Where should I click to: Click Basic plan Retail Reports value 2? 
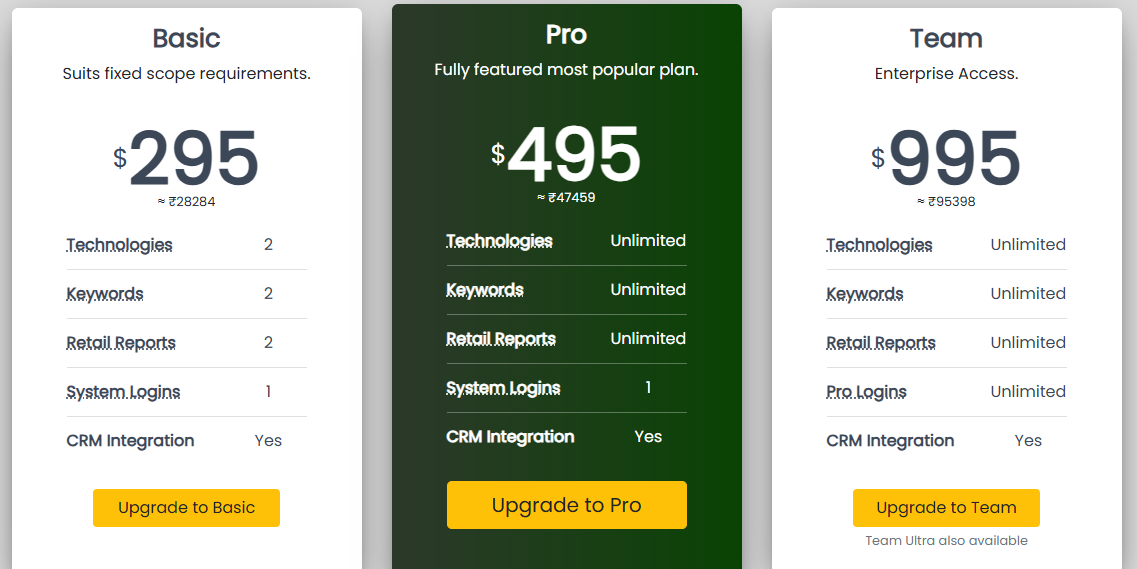coord(268,343)
